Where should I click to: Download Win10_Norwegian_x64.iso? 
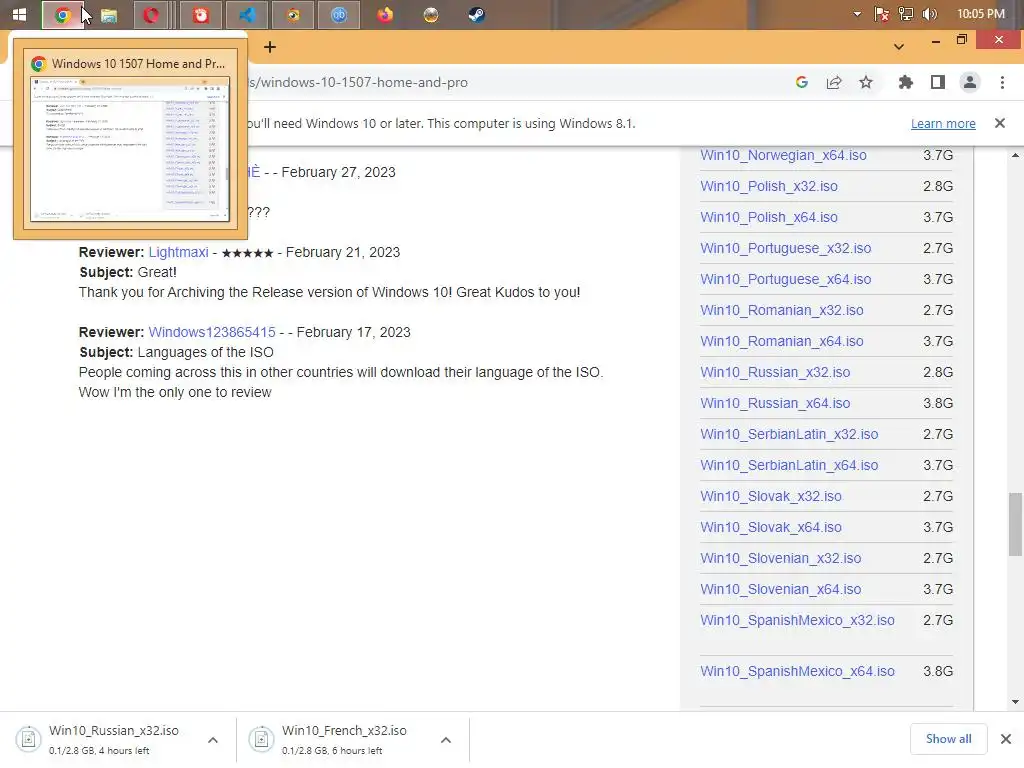point(783,155)
